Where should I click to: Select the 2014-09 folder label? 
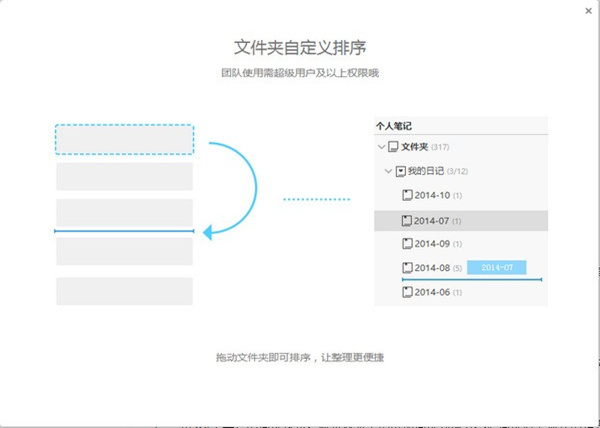coord(432,244)
